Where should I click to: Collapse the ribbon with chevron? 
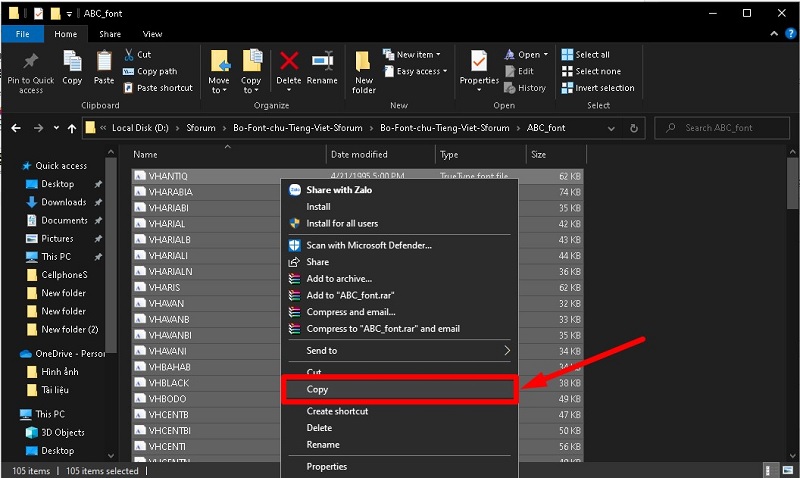point(774,34)
